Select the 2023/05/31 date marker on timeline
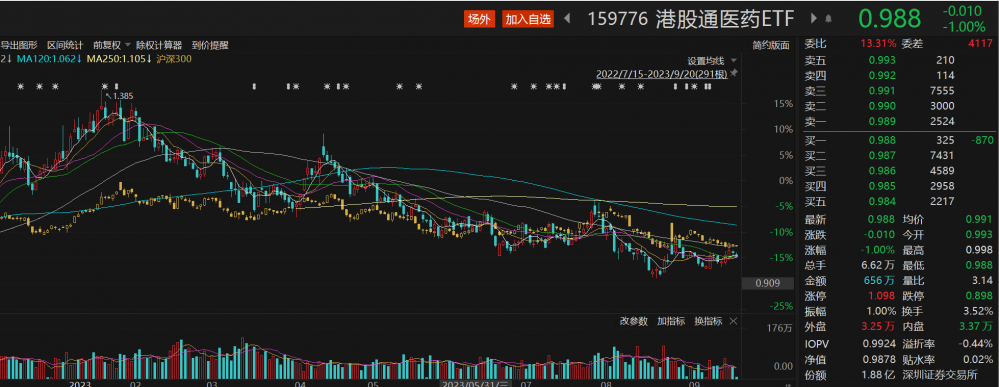 click(x=477, y=383)
